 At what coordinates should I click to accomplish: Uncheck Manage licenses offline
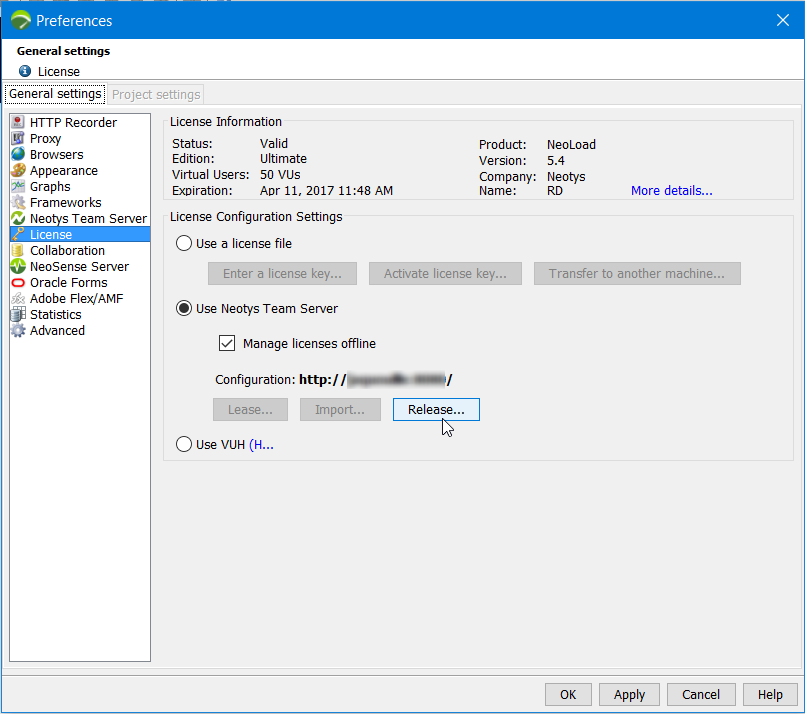[x=227, y=344]
